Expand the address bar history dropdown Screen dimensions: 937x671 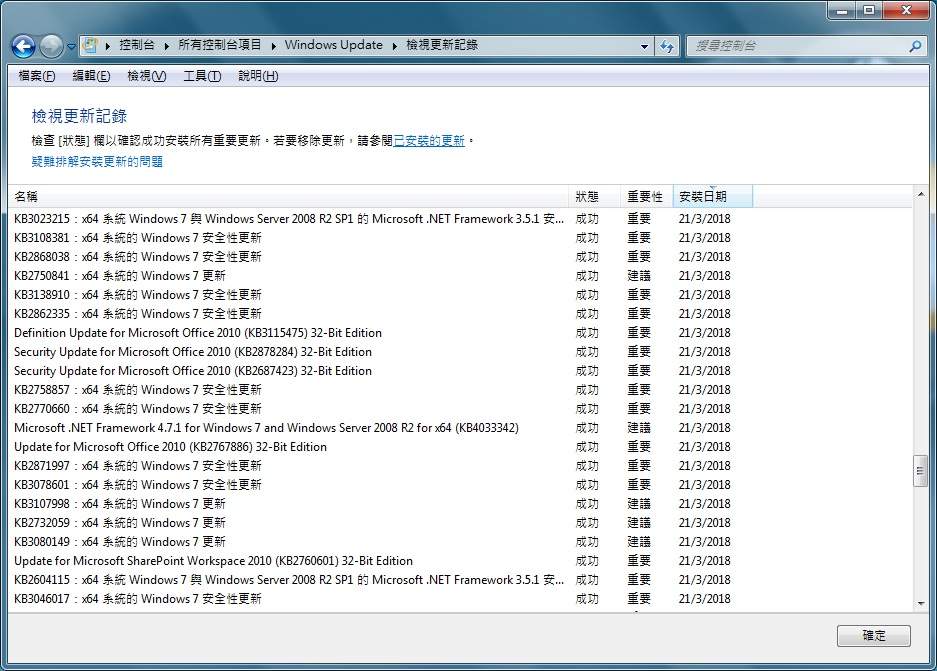click(x=644, y=46)
